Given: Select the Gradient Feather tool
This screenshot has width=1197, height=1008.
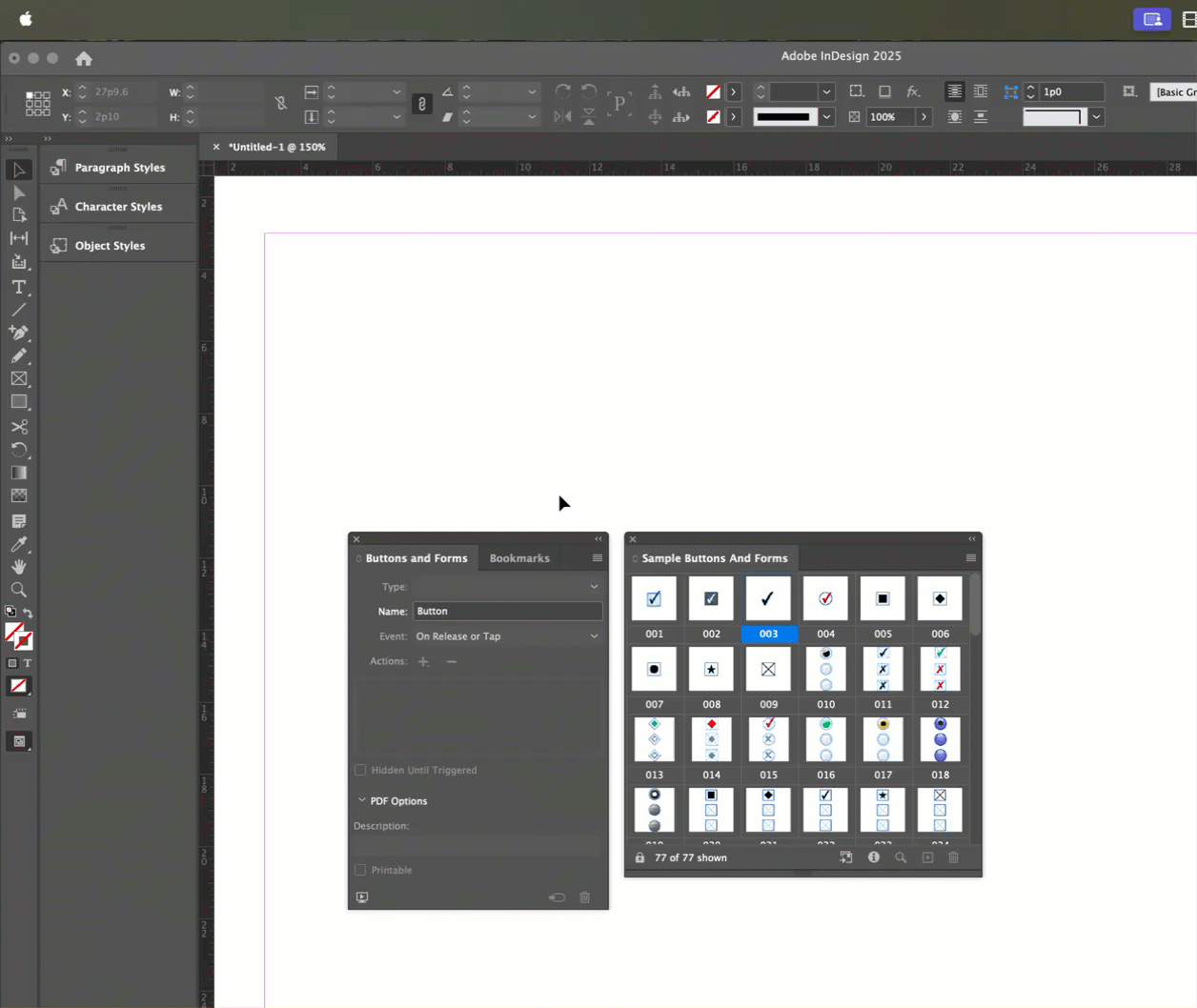Looking at the screenshot, I should click(x=19, y=495).
